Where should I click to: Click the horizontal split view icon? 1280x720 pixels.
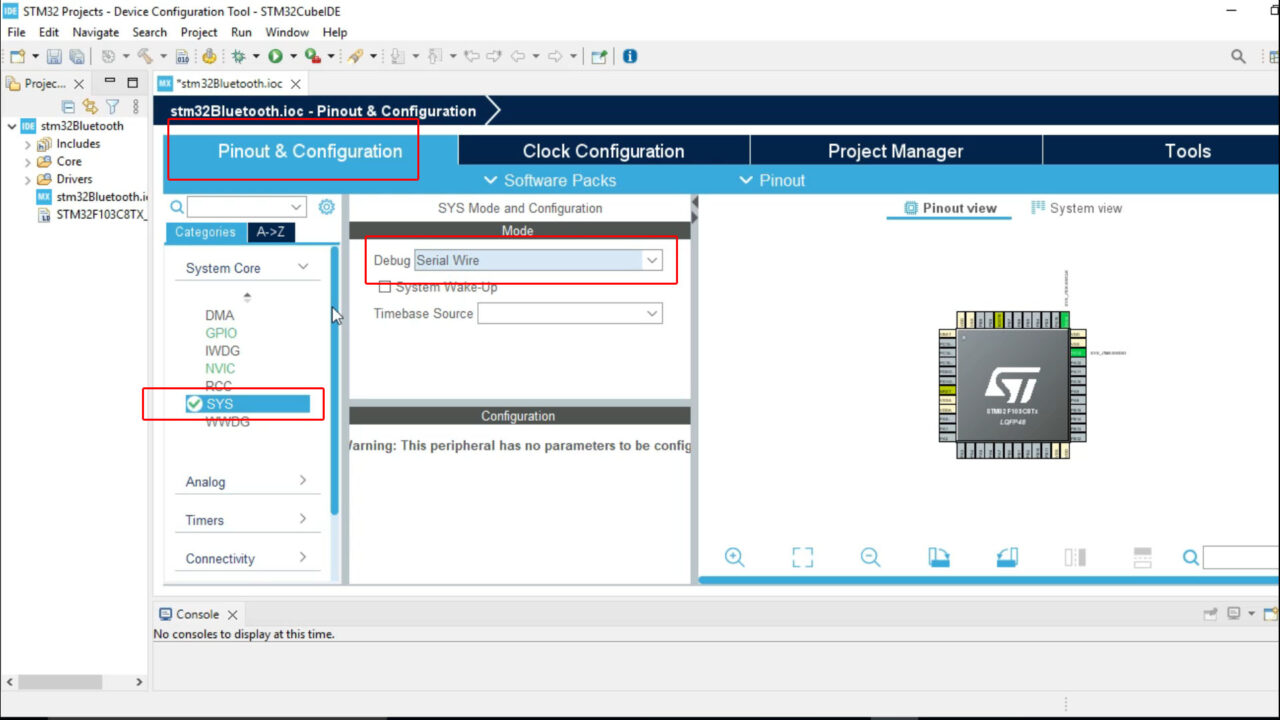tap(1143, 558)
